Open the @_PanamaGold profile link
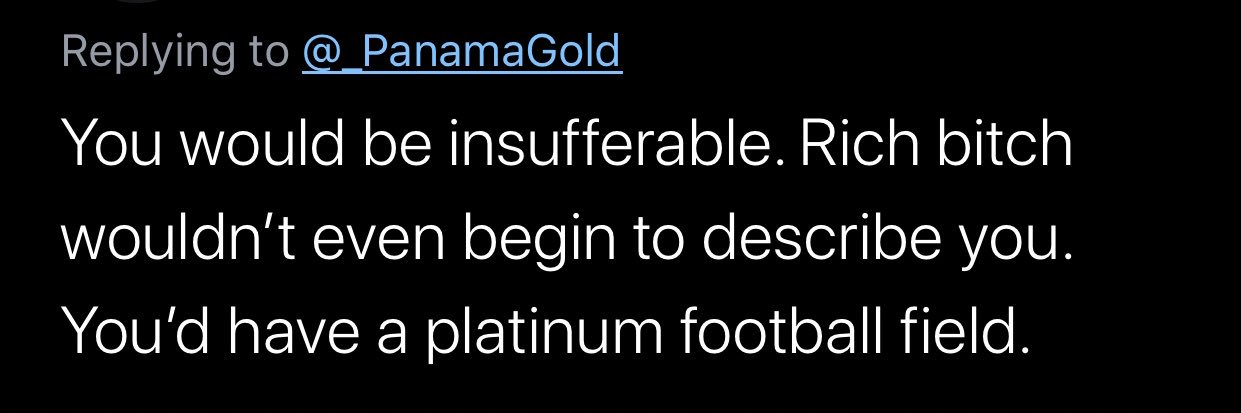This screenshot has width=1241, height=413. click(x=461, y=52)
